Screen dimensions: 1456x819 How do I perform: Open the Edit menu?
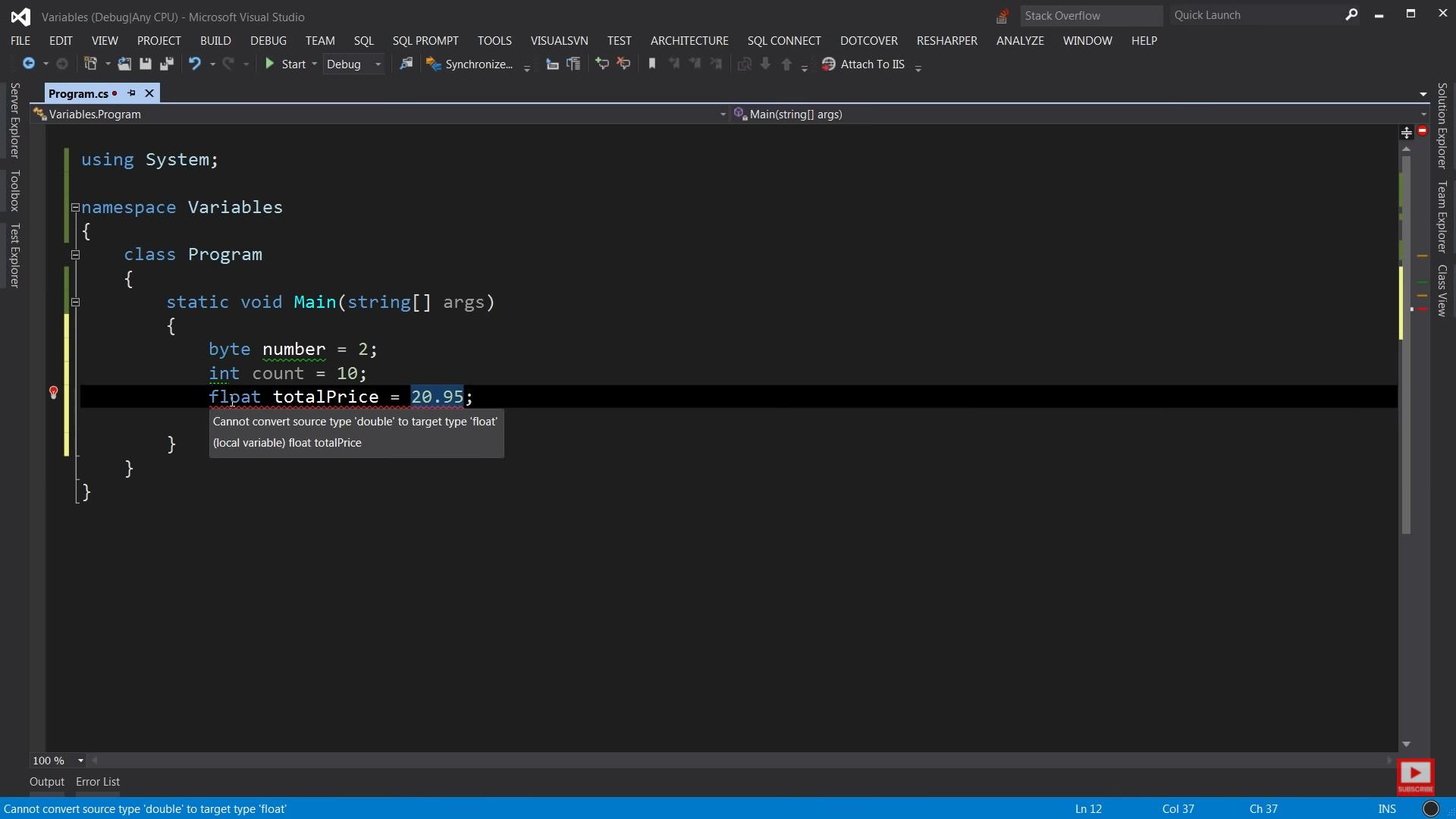click(x=61, y=41)
